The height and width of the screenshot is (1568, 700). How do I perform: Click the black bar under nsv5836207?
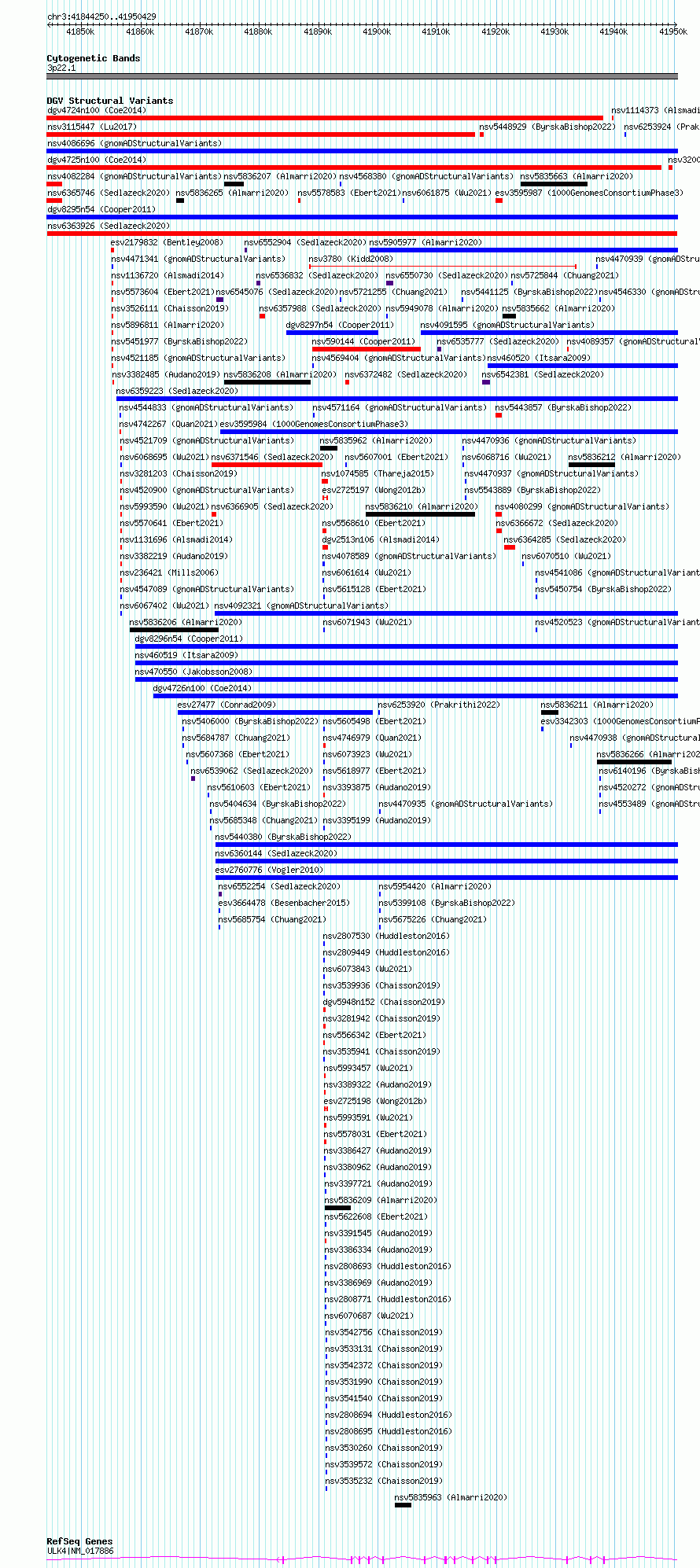pos(234,184)
